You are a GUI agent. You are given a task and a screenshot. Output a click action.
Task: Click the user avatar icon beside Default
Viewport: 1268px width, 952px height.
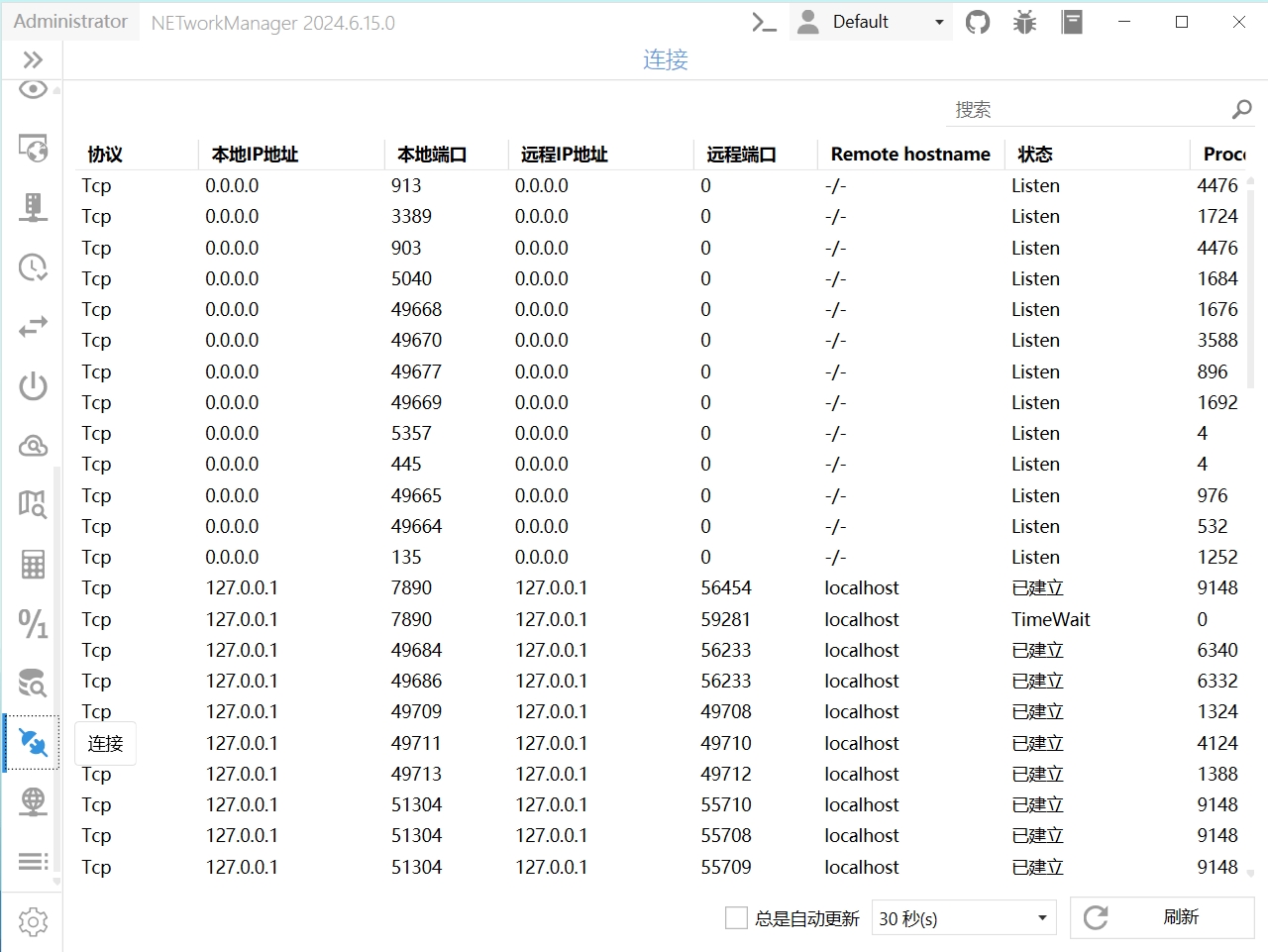(808, 22)
